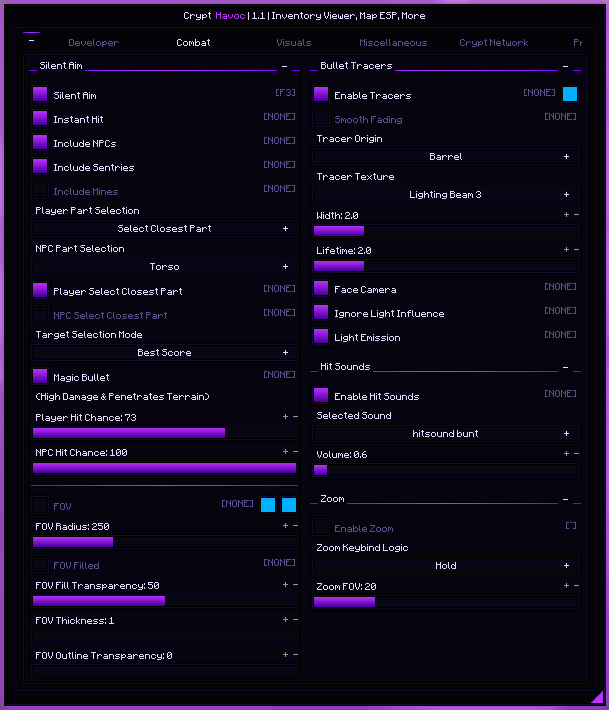Collapse the Silent Aim section
This screenshot has width=609, height=710.
(284, 66)
